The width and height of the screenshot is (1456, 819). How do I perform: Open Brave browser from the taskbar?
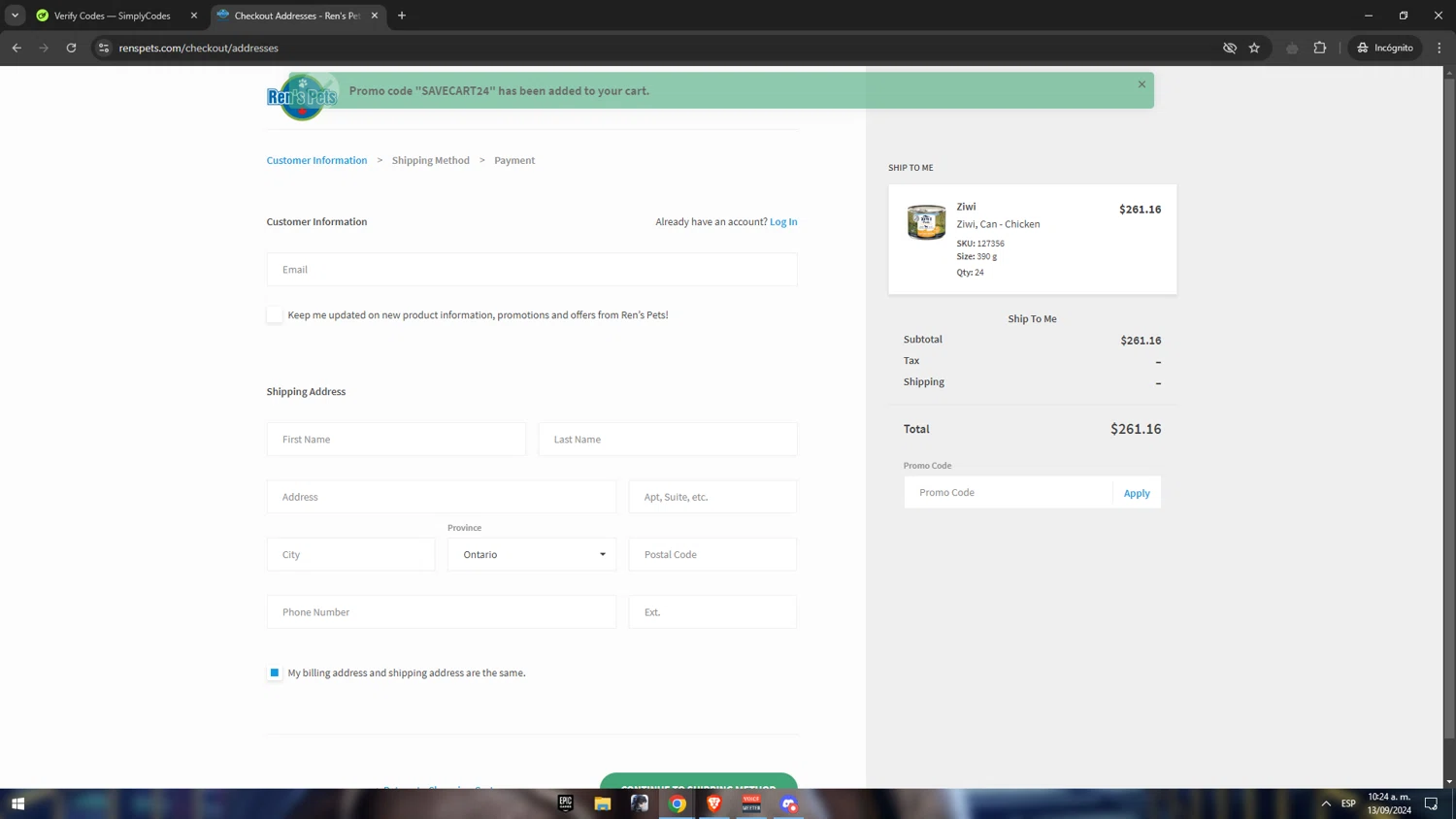pos(714,803)
